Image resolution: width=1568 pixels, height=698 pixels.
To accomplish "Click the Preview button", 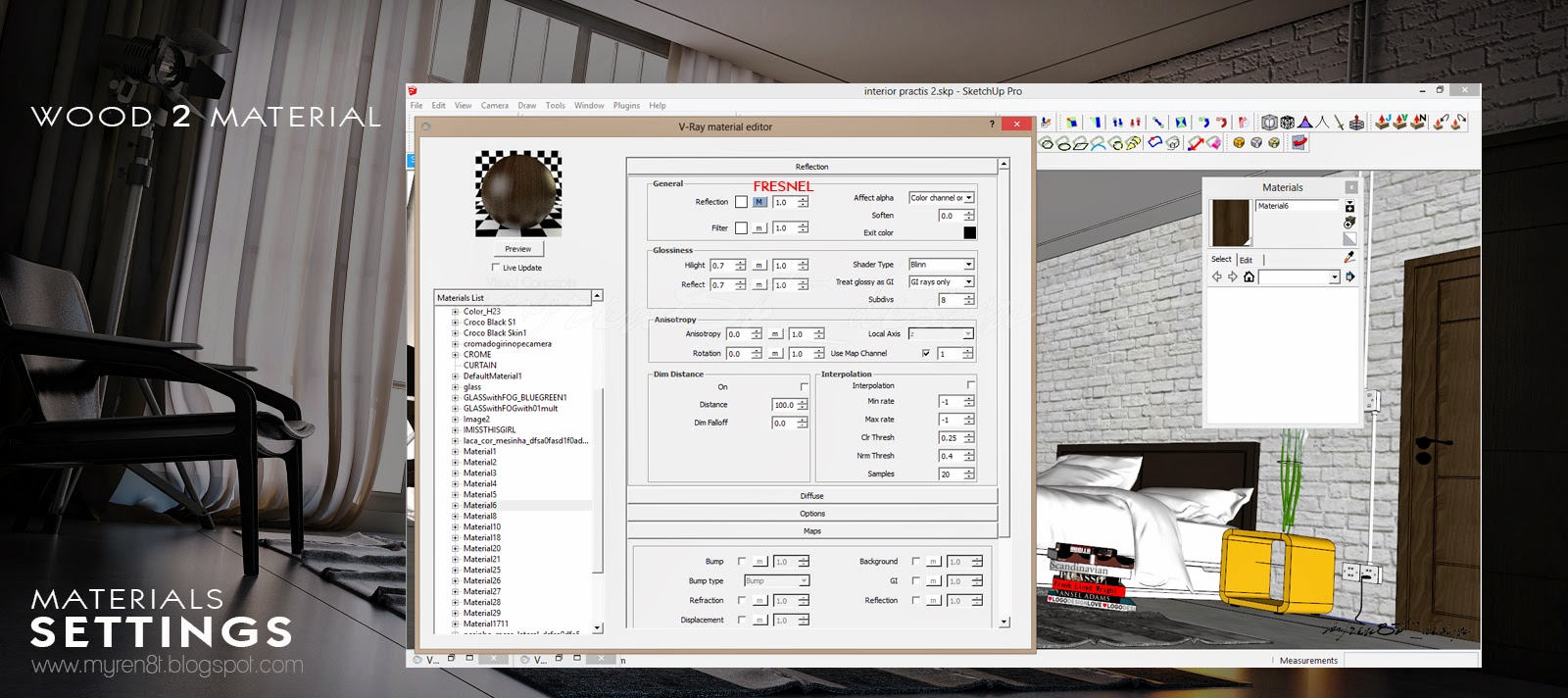I will 517,249.
